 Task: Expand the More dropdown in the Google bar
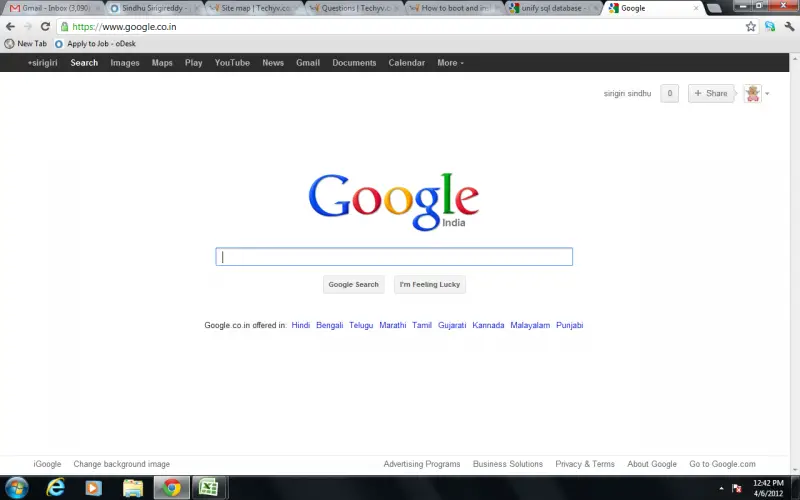click(x=451, y=63)
